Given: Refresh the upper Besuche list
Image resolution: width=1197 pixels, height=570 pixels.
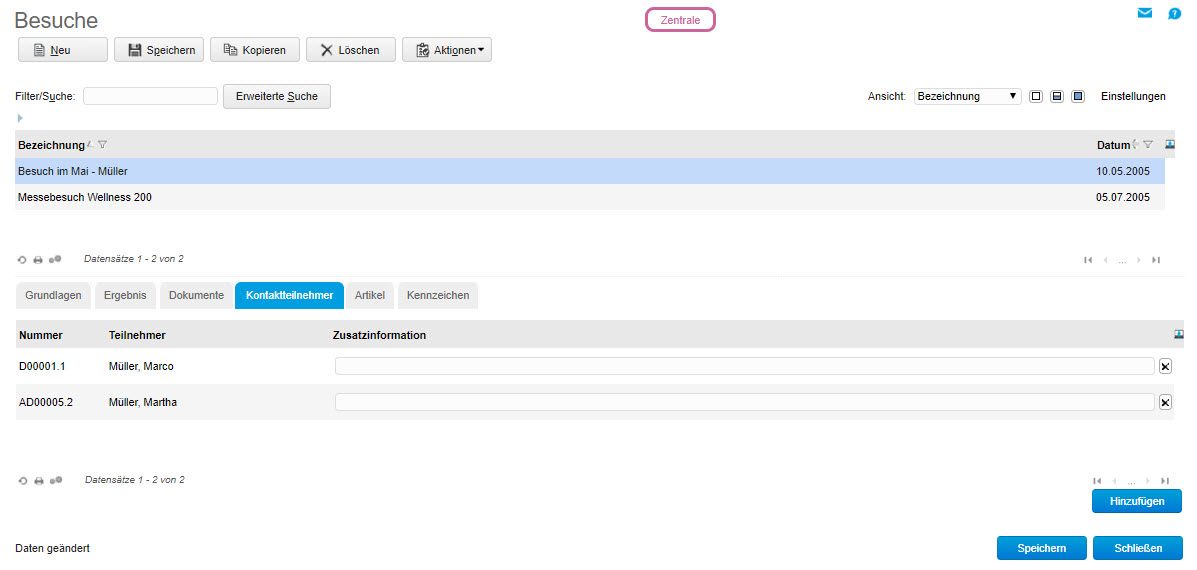Looking at the screenshot, I should 22,259.
